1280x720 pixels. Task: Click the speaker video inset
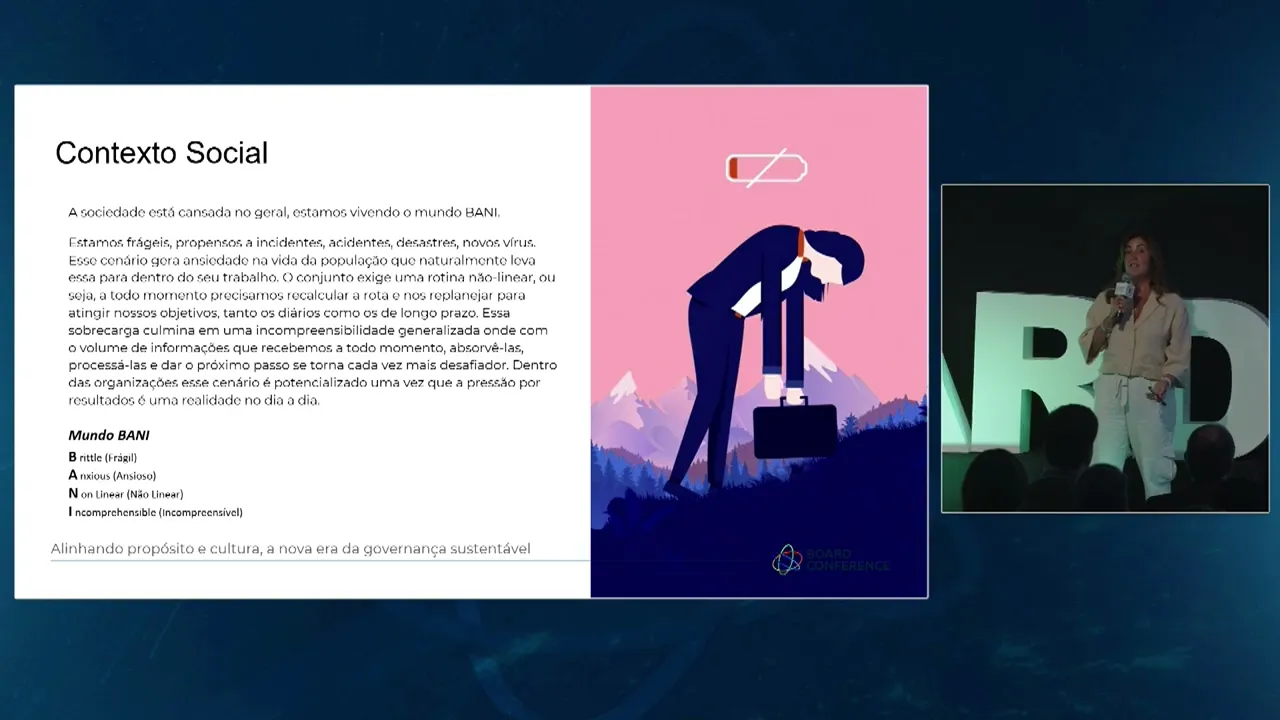tap(1105, 348)
